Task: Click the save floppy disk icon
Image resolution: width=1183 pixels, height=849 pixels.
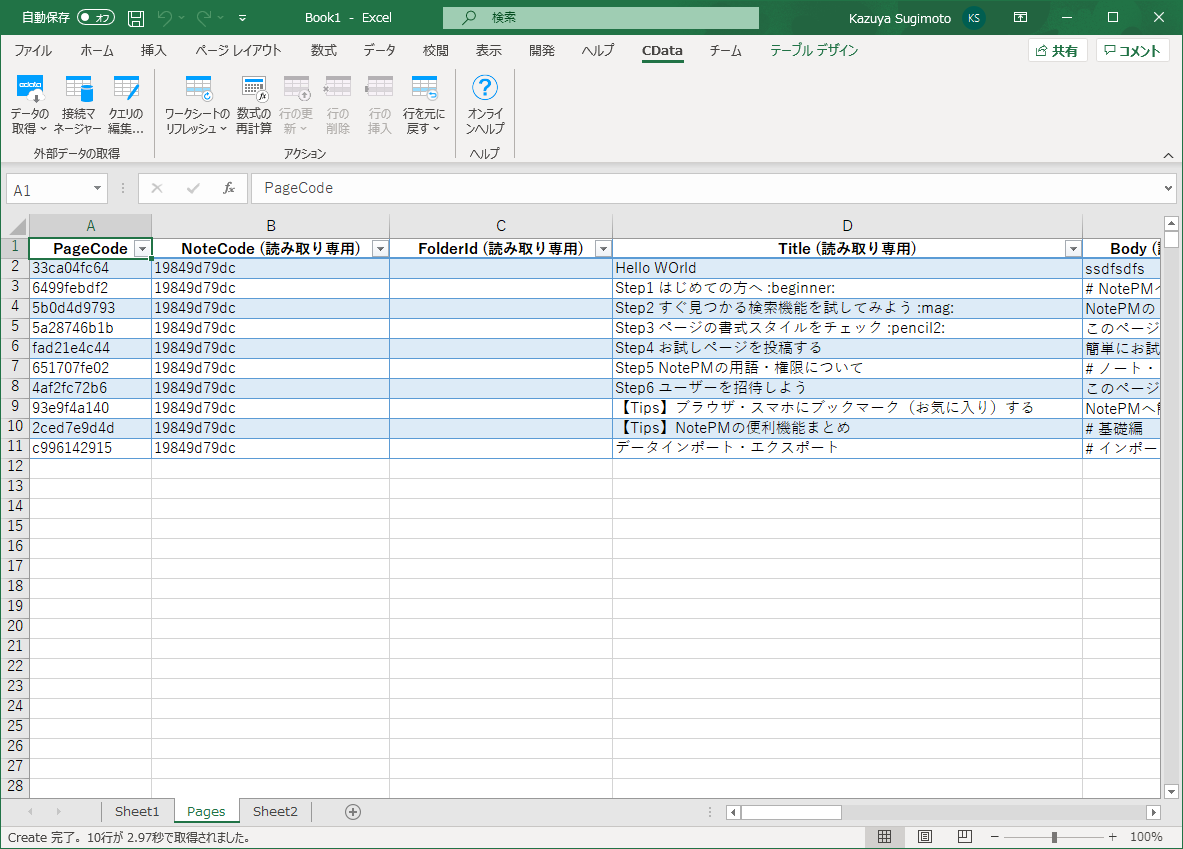Action: 136,18
